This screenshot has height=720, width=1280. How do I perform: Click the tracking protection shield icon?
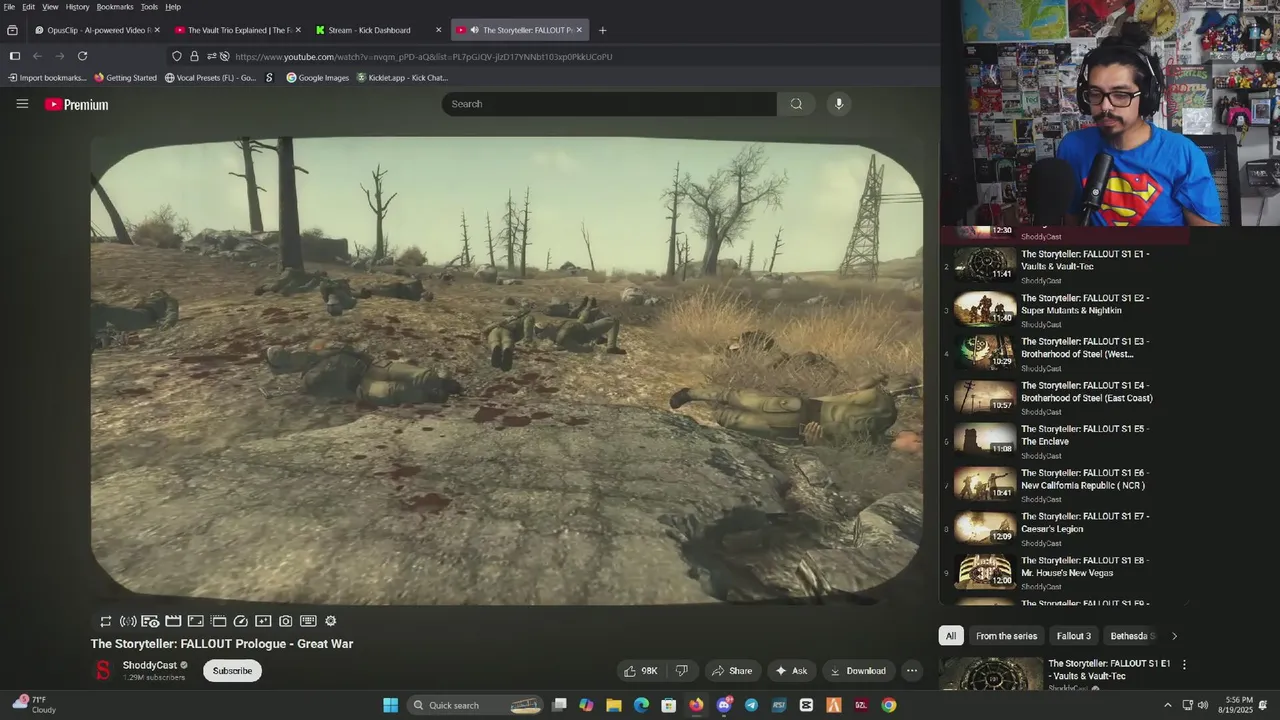point(177,56)
